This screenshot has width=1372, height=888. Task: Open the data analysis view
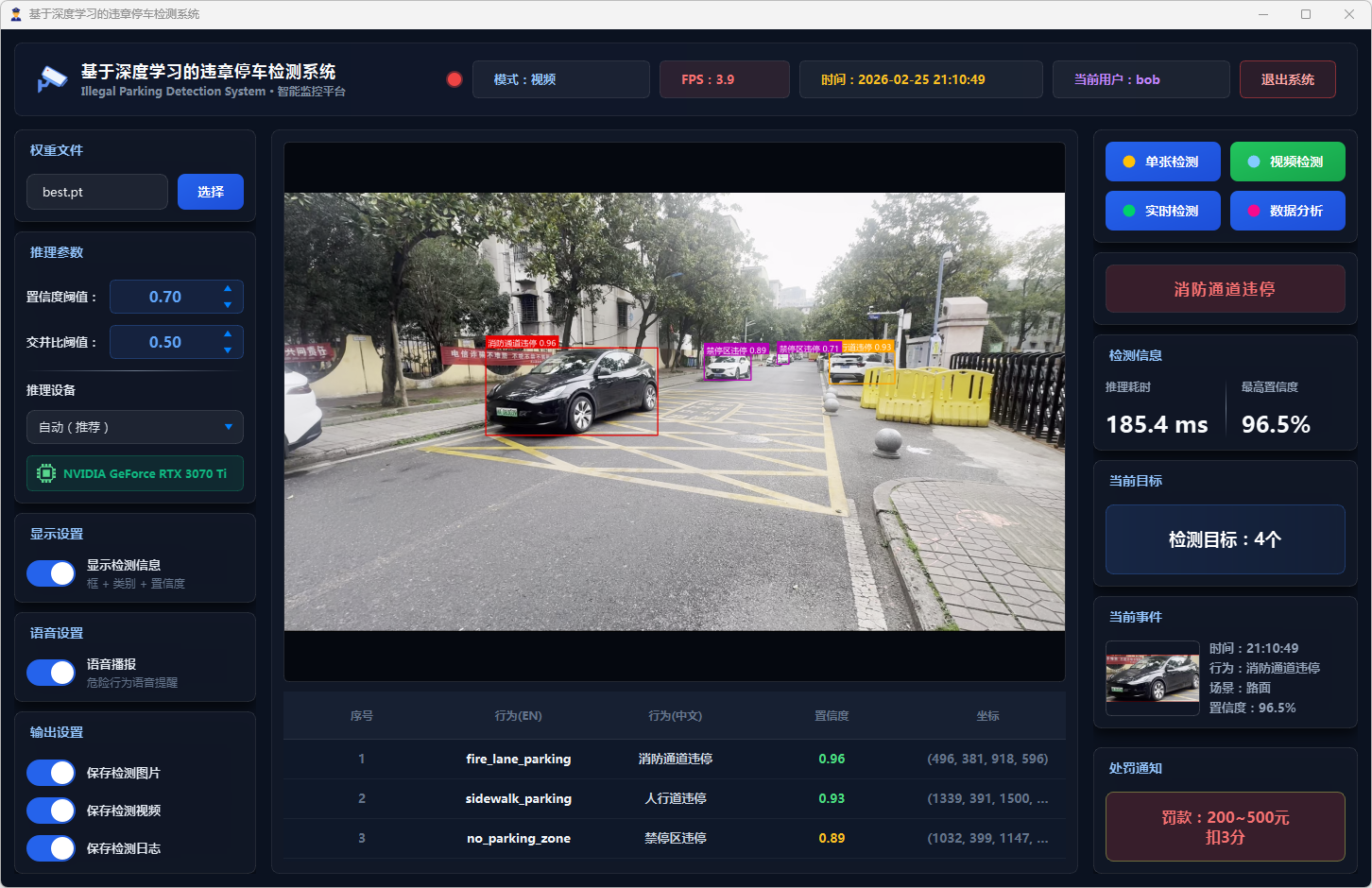1287,211
